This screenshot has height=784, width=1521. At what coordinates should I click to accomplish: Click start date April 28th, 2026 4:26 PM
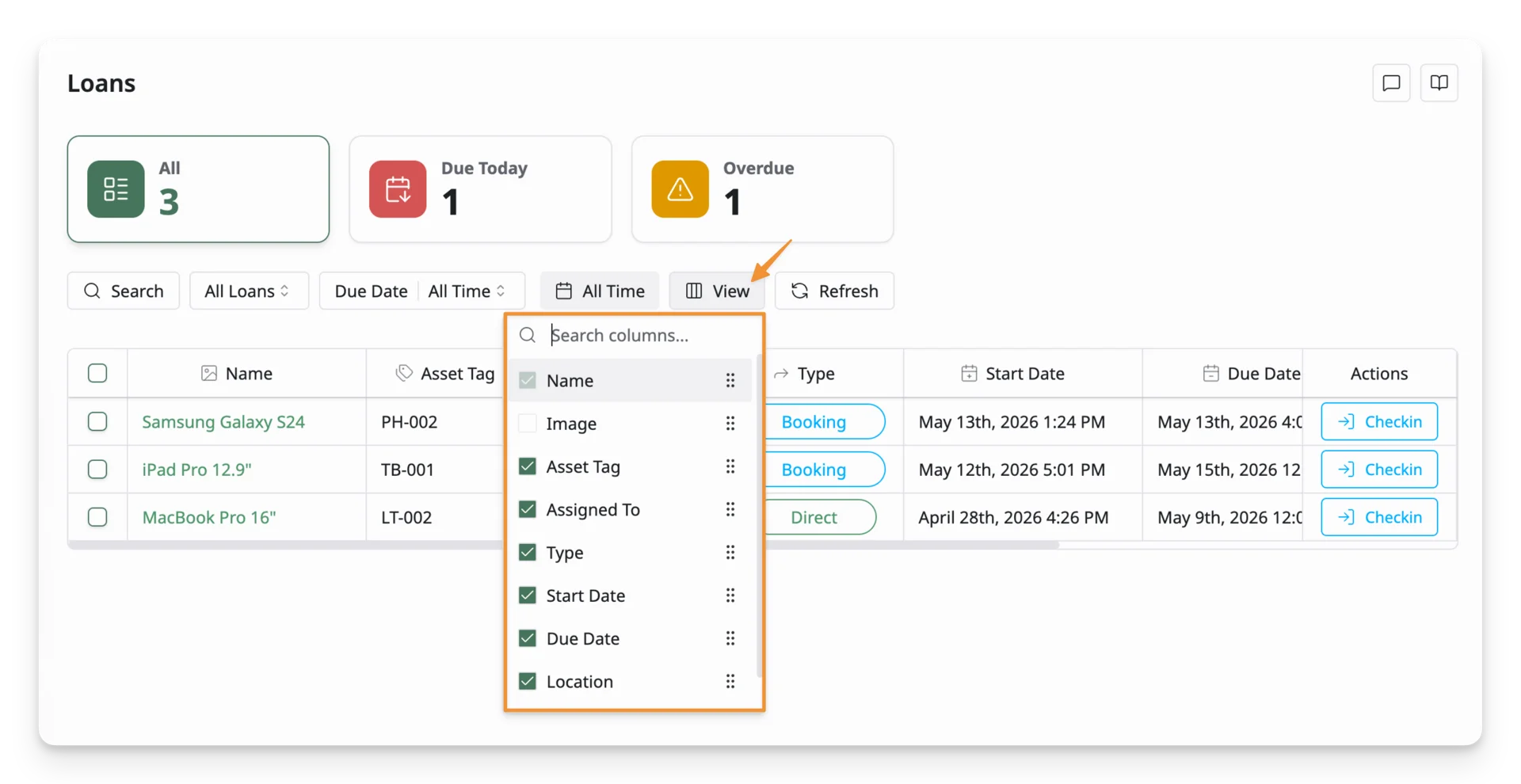(x=1013, y=517)
